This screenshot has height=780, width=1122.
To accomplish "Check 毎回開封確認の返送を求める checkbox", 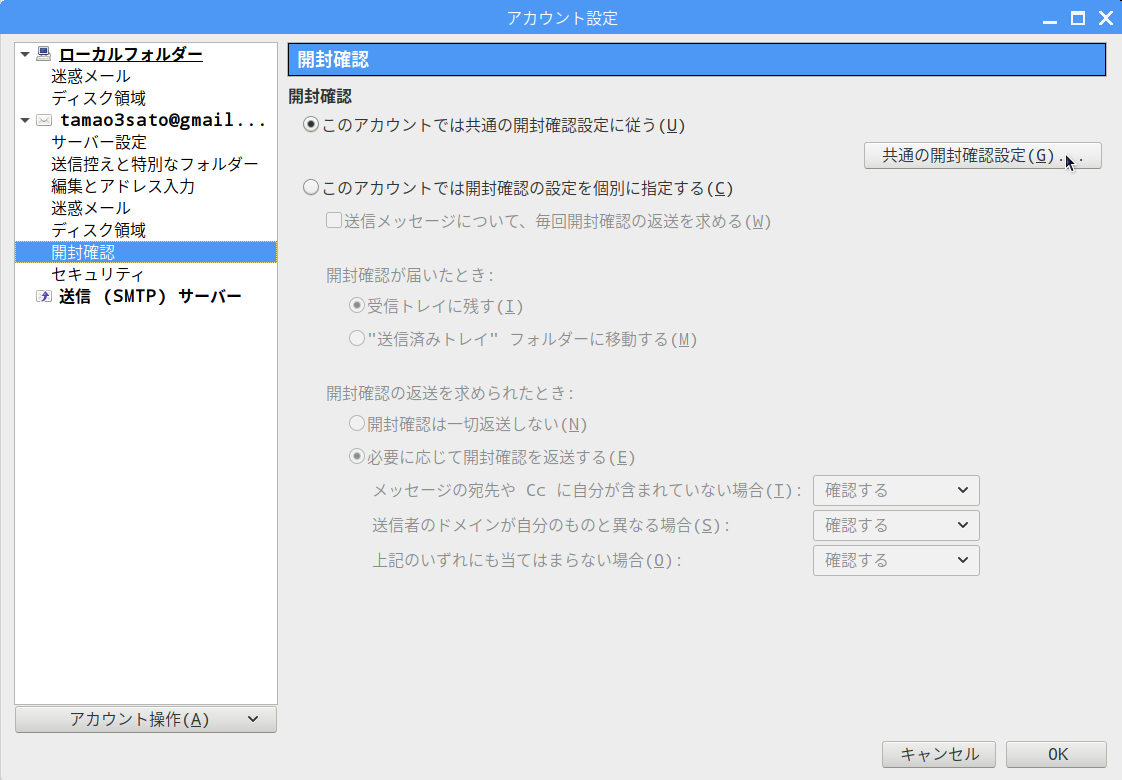I will coord(333,220).
